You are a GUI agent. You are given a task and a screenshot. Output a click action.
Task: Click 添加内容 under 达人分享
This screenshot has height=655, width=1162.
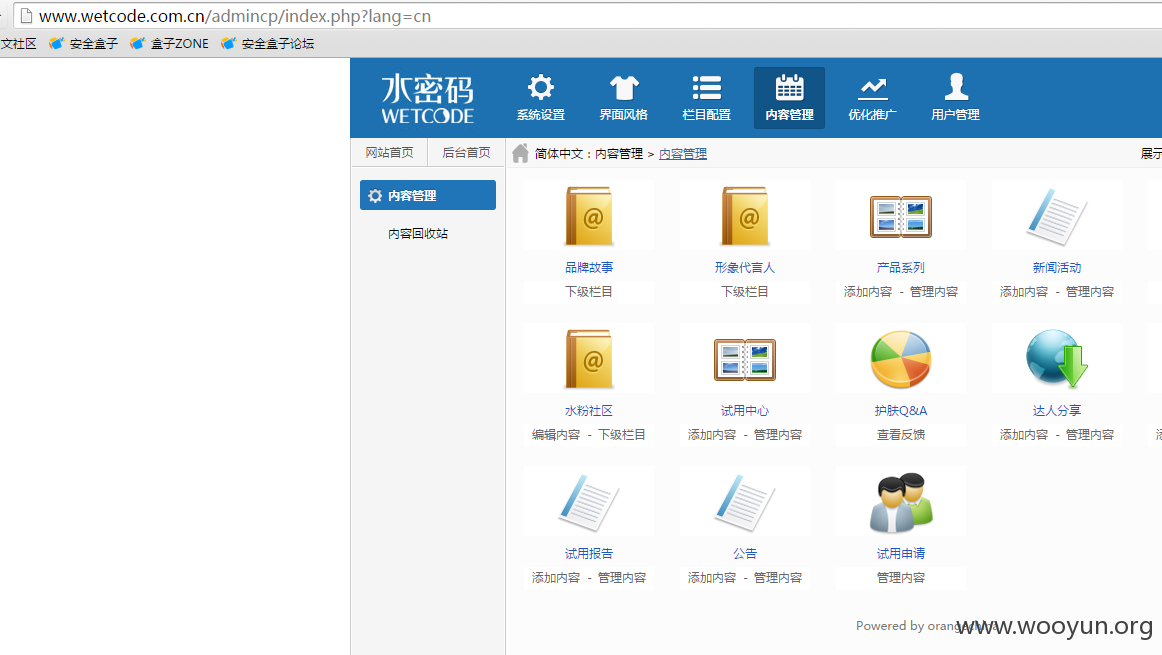1024,435
